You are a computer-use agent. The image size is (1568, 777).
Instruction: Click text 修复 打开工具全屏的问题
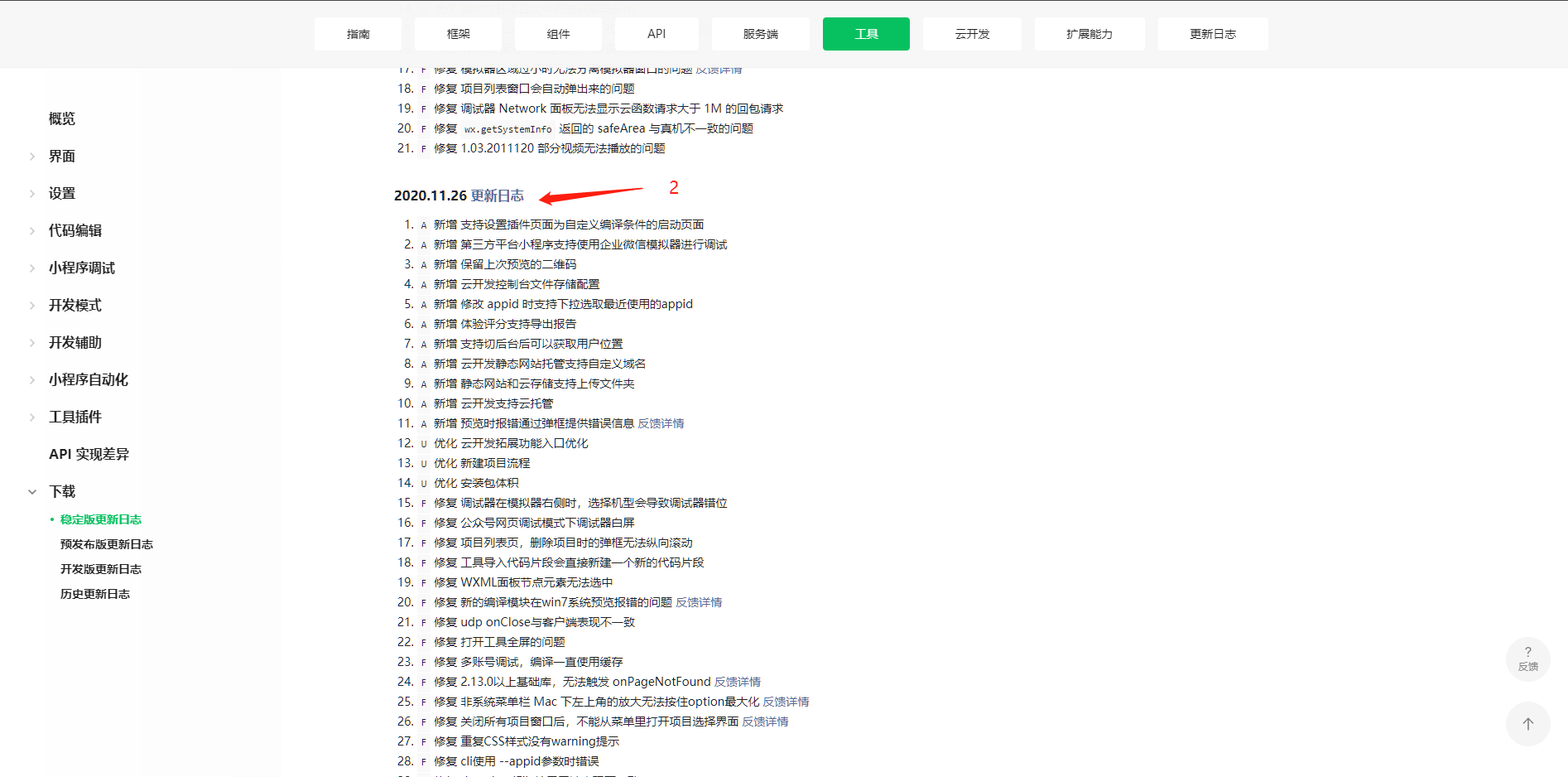(x=499, y=642)
